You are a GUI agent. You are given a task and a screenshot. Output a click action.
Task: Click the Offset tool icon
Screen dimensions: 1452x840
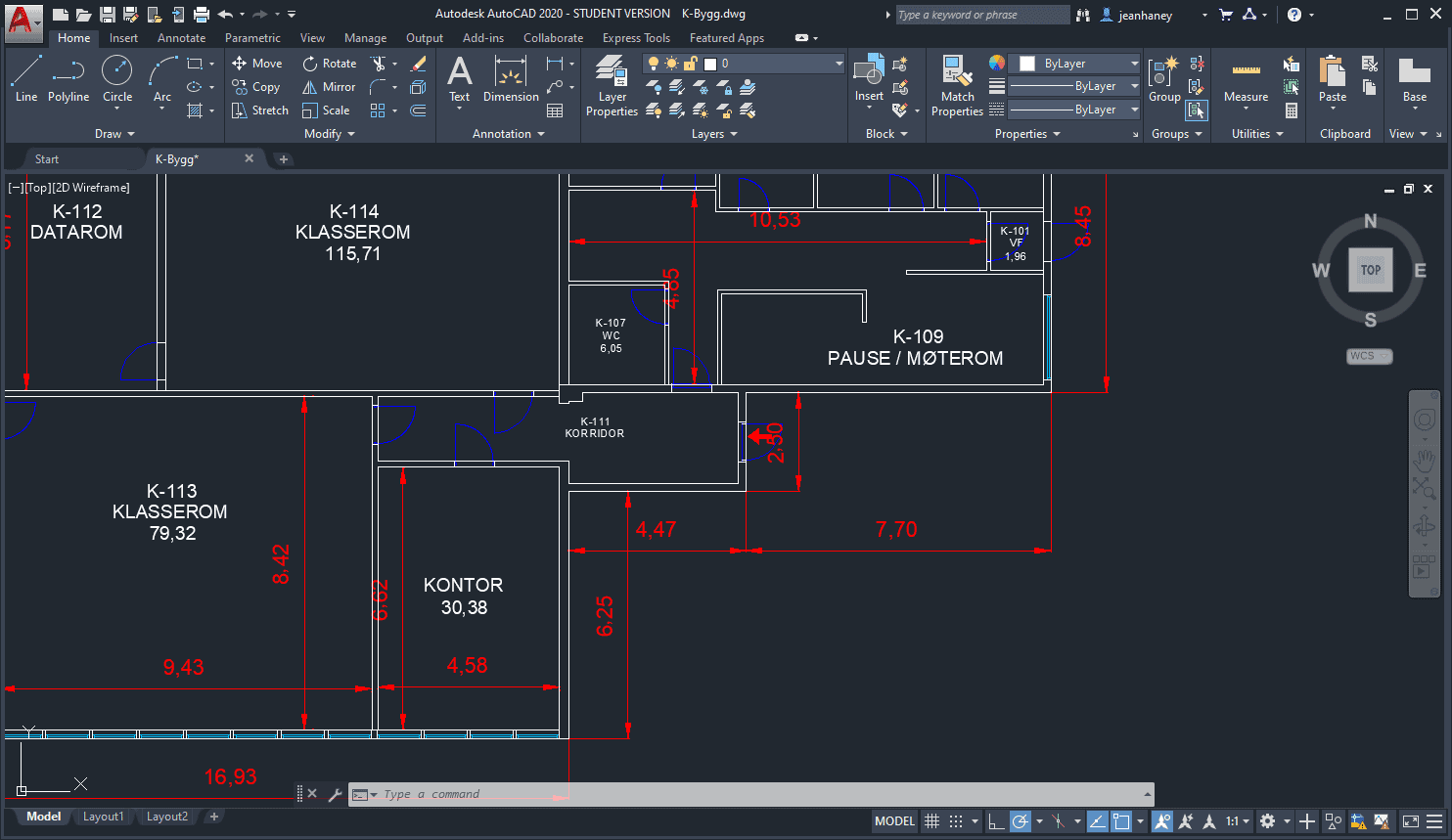(x=418, y=111)
